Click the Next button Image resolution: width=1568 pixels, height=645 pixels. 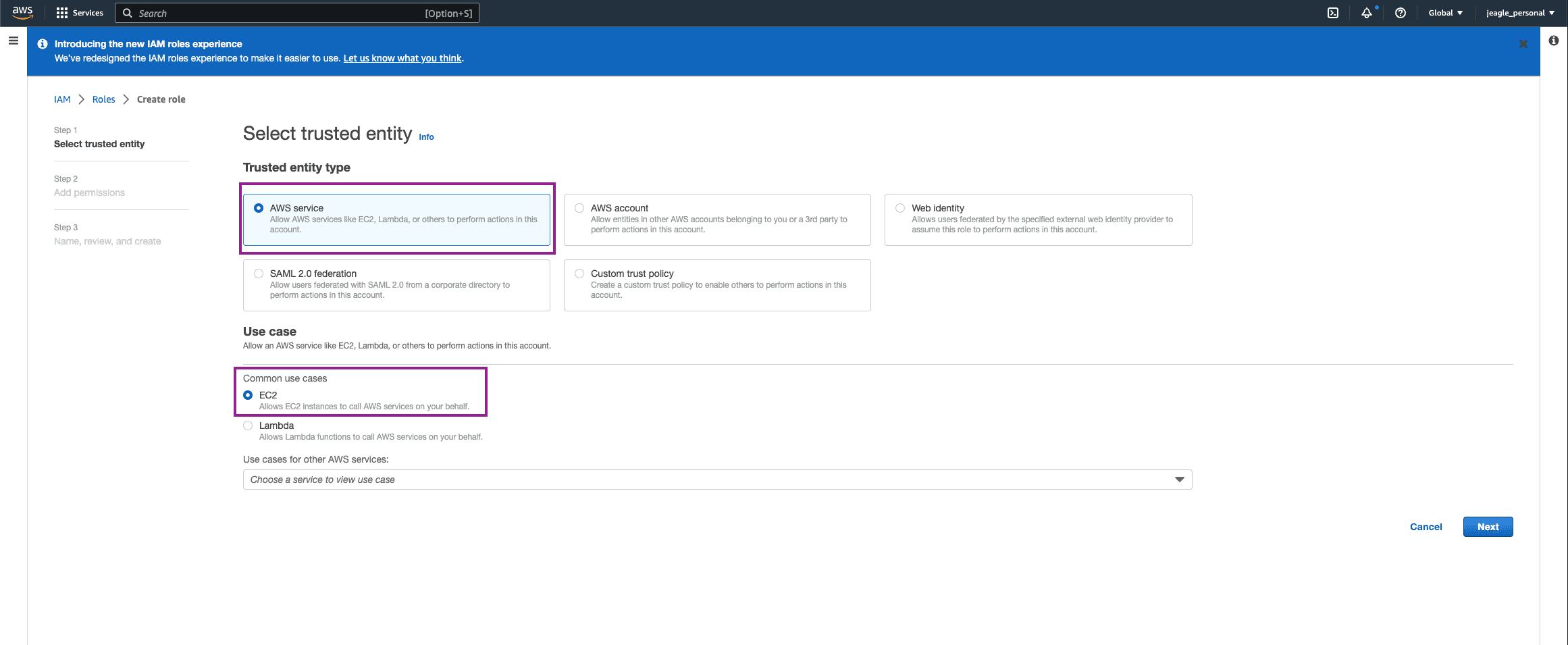pos(1487,527)
